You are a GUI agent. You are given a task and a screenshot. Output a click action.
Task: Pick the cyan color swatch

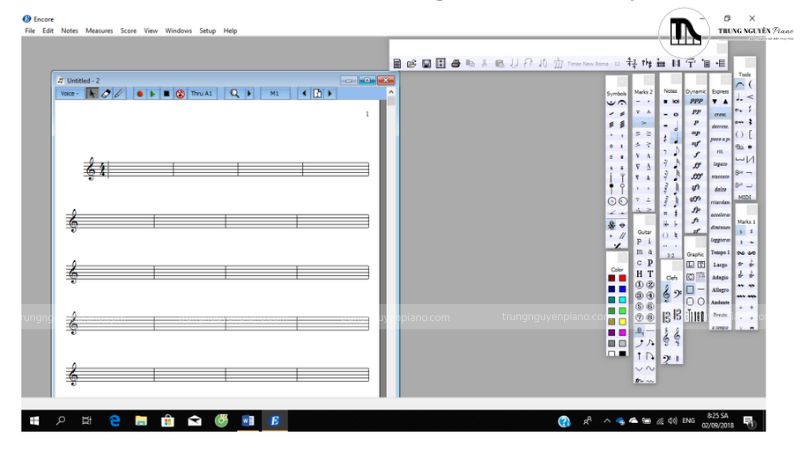click(622, 300)
